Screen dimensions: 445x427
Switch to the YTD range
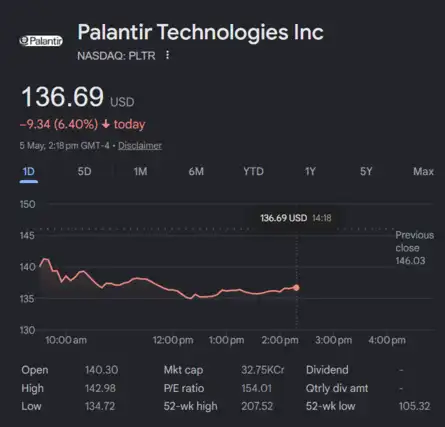[253, 172]
